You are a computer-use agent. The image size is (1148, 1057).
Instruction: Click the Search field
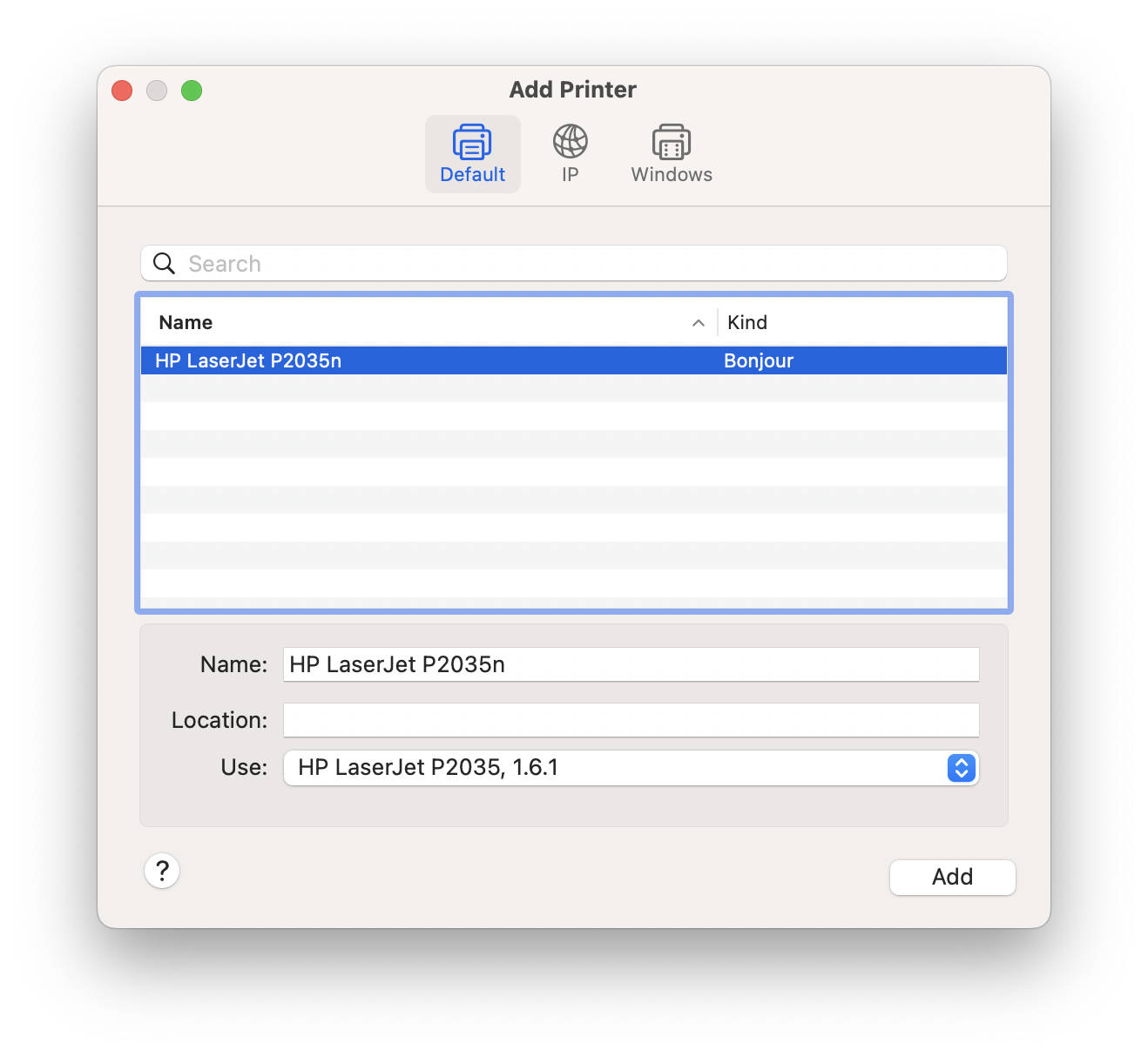(574, 263)
